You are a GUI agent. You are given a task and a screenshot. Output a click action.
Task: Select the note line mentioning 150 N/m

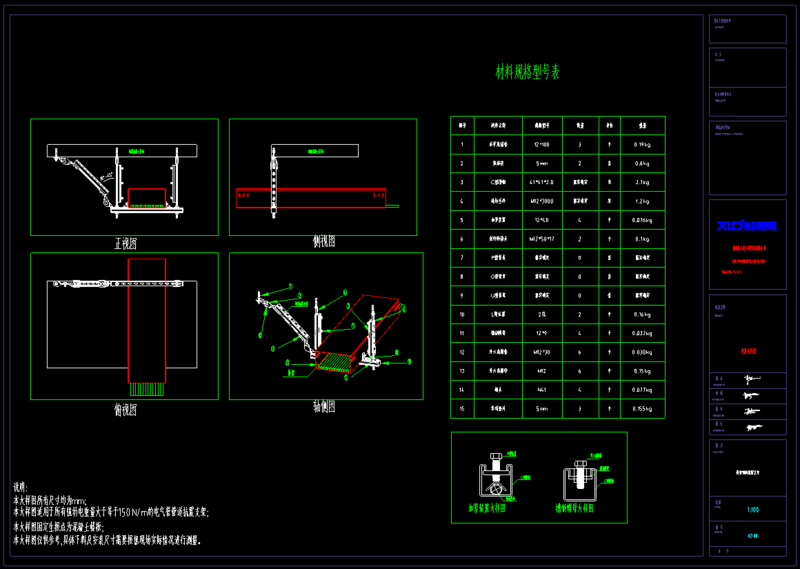pyautogui.click(x=110, y=511)
